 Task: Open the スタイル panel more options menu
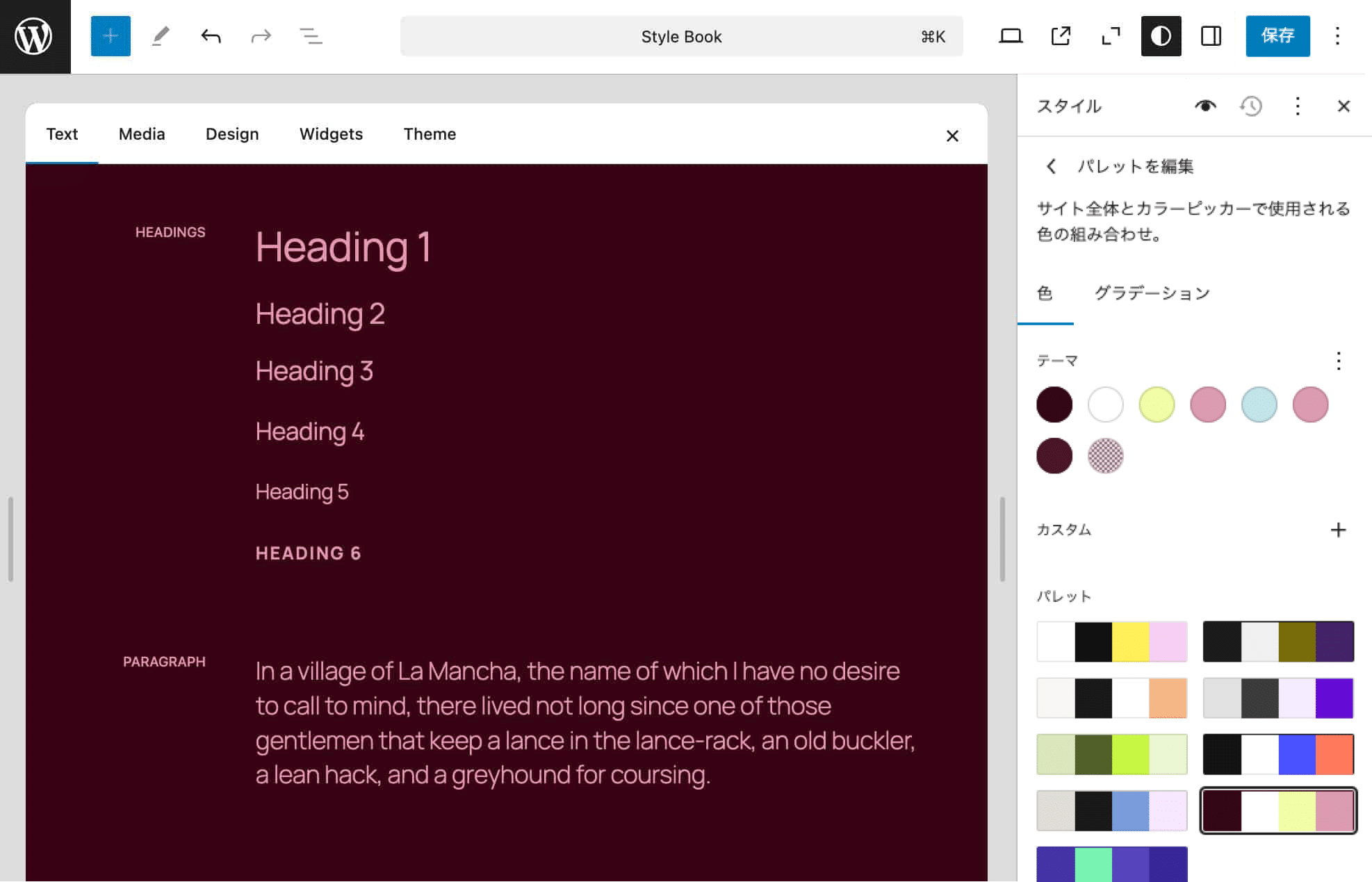point(1297,106)
